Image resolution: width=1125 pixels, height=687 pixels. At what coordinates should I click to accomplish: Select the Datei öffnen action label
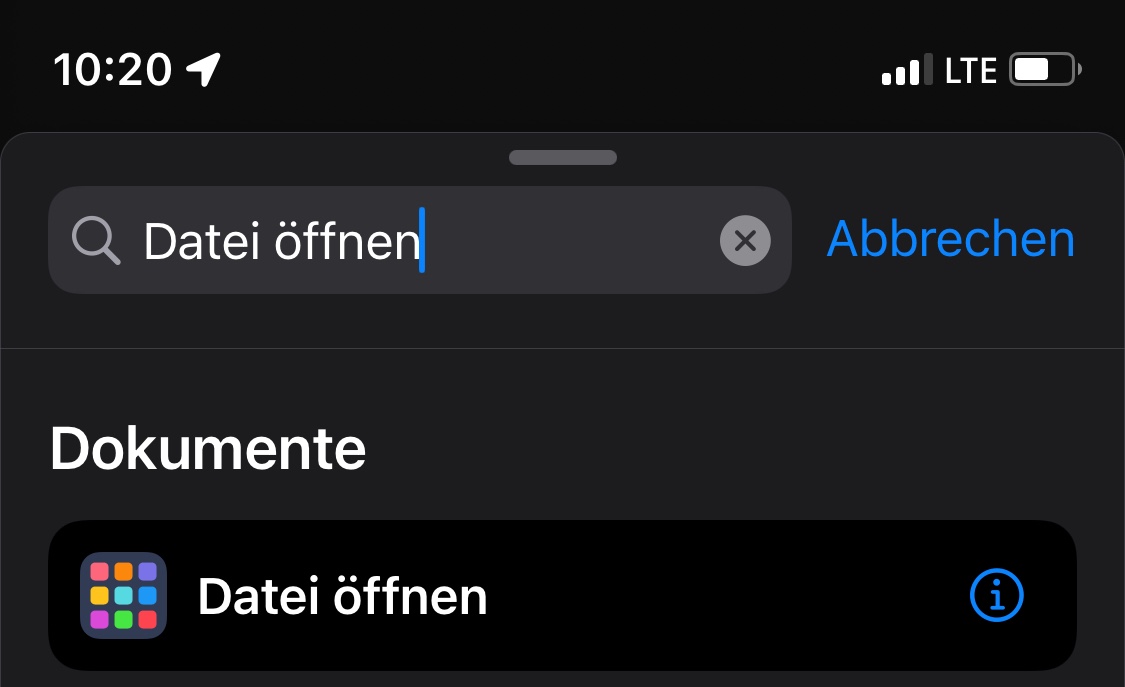(x=342, y=597)
